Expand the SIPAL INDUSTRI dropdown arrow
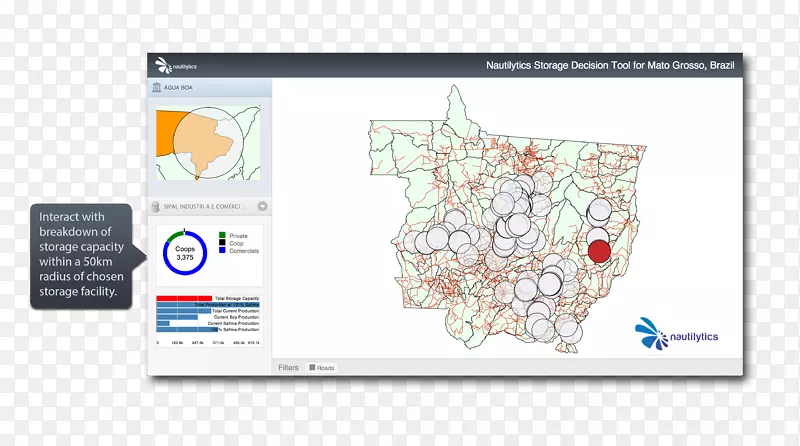Screen dimensions: 800x446 (262, 207)
